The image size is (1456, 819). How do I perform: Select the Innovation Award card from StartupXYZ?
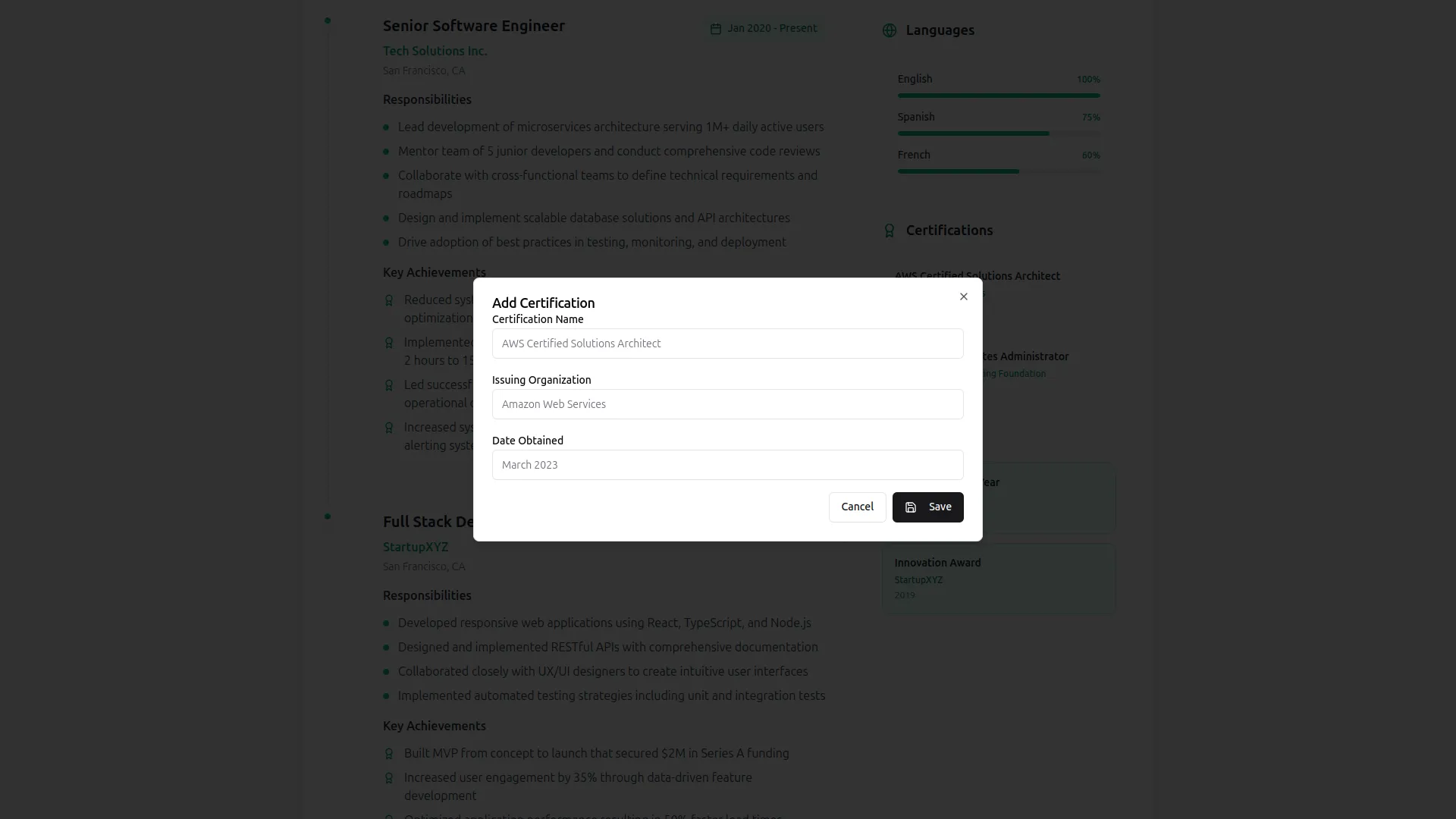[x=998, y=577]
